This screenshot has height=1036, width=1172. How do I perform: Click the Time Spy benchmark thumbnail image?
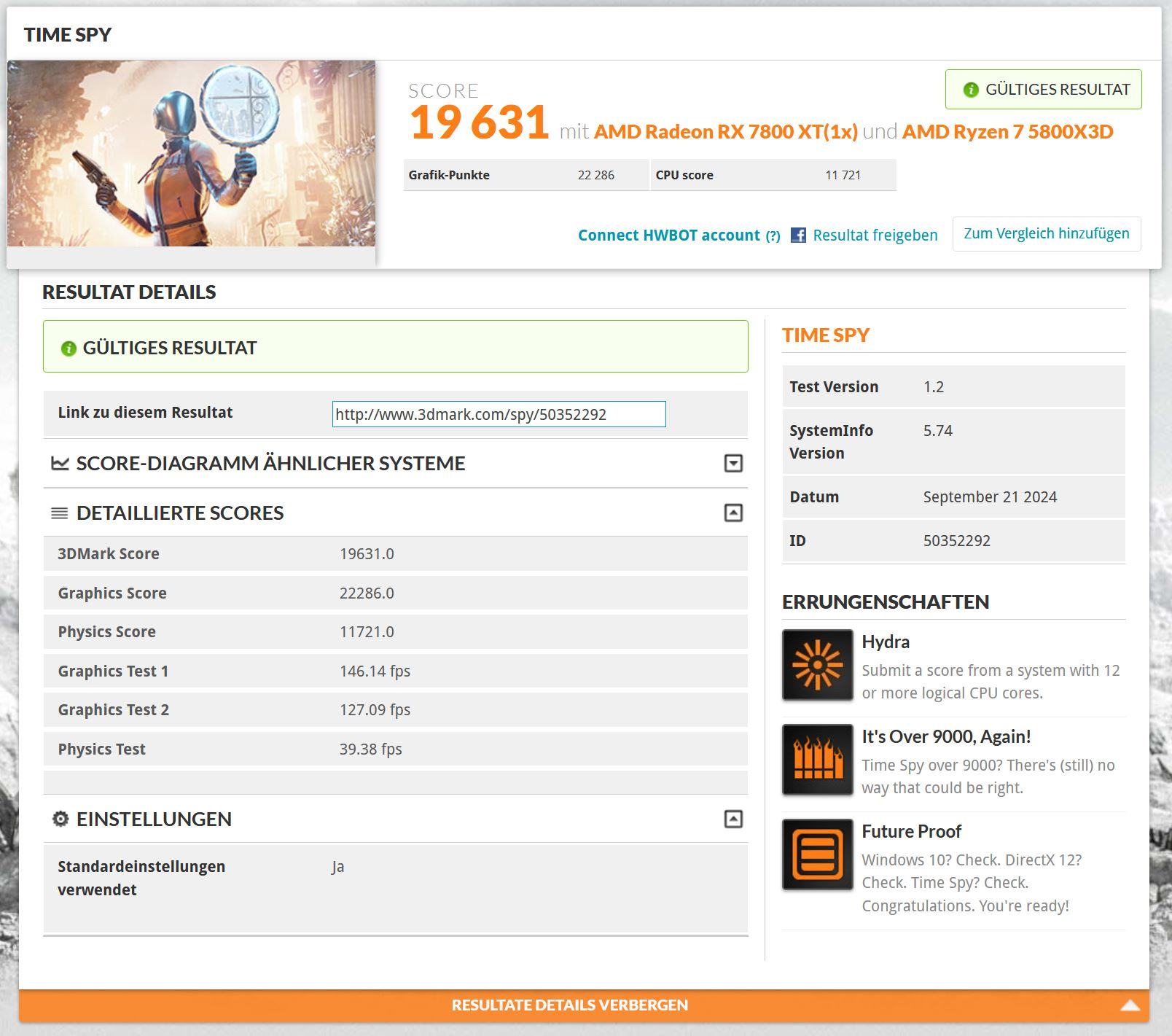[x=191, y=153]
